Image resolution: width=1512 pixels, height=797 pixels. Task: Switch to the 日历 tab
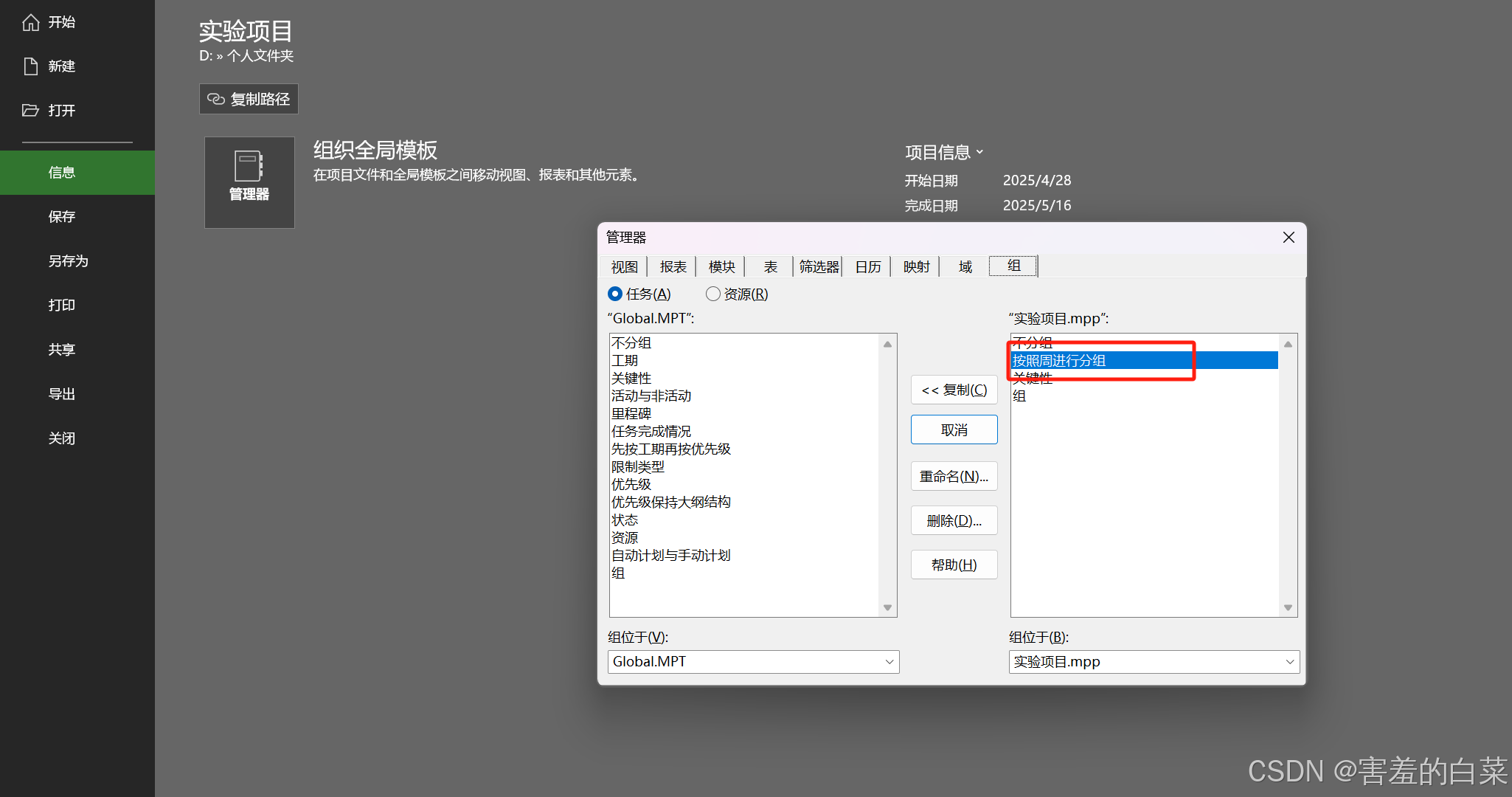tap(867, 266)
